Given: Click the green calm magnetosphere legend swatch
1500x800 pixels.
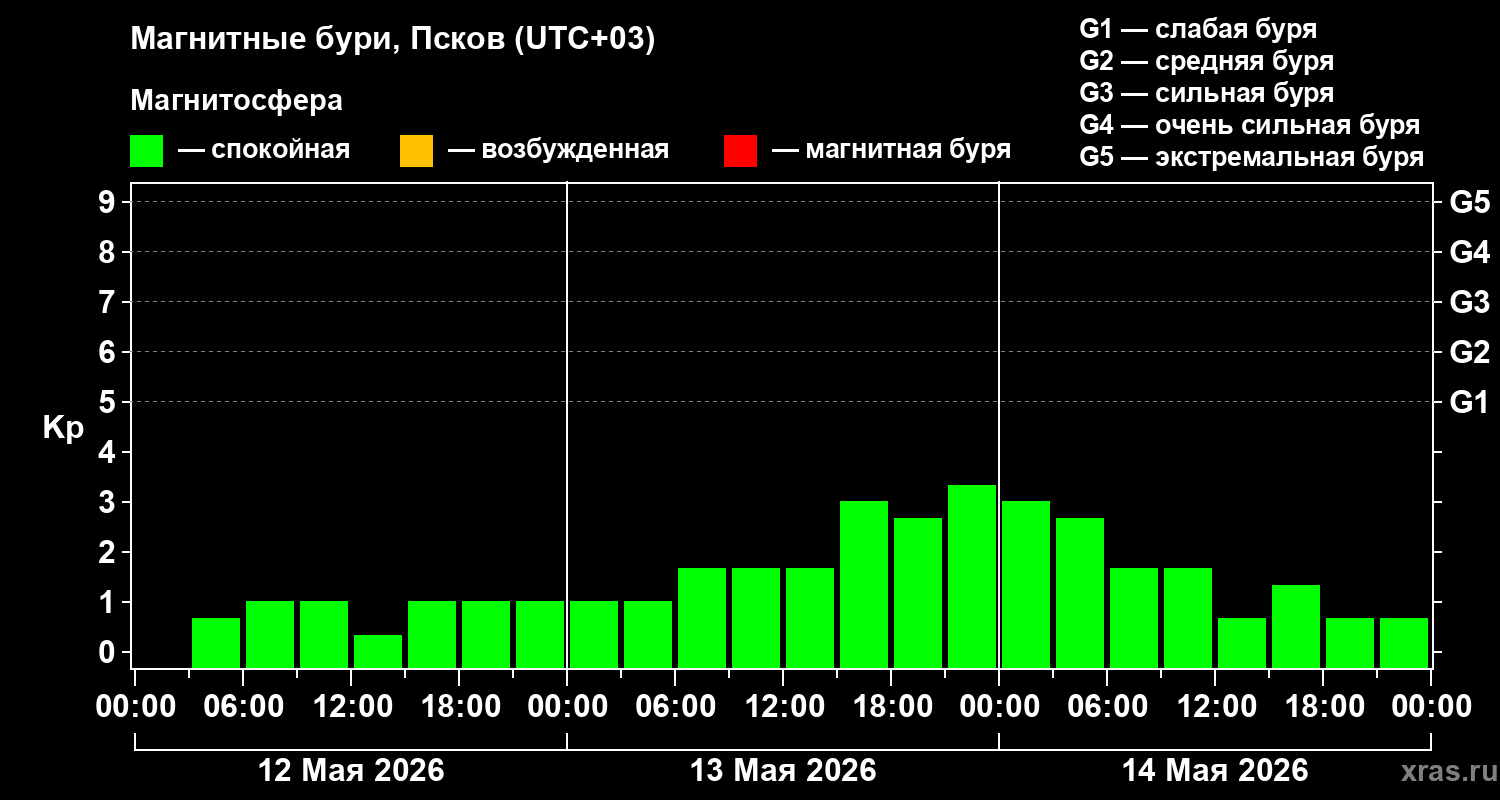Looking at the screenshot, I should (x=146, y=151).
